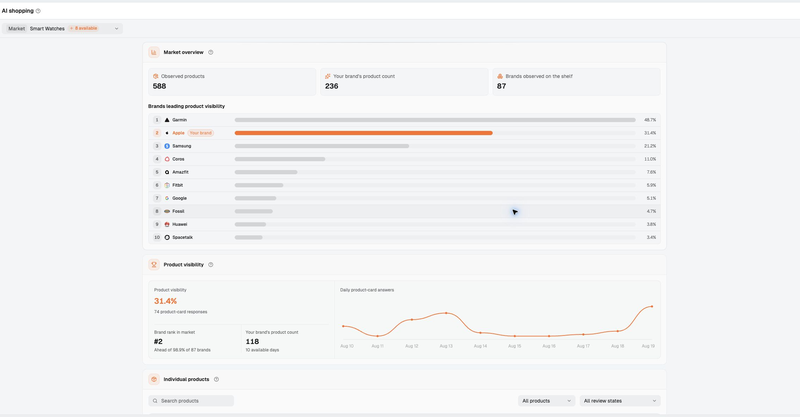This screenshot has width=800, height=417.
Task: Click the Samsung brand logo
Action: (167, 146)
